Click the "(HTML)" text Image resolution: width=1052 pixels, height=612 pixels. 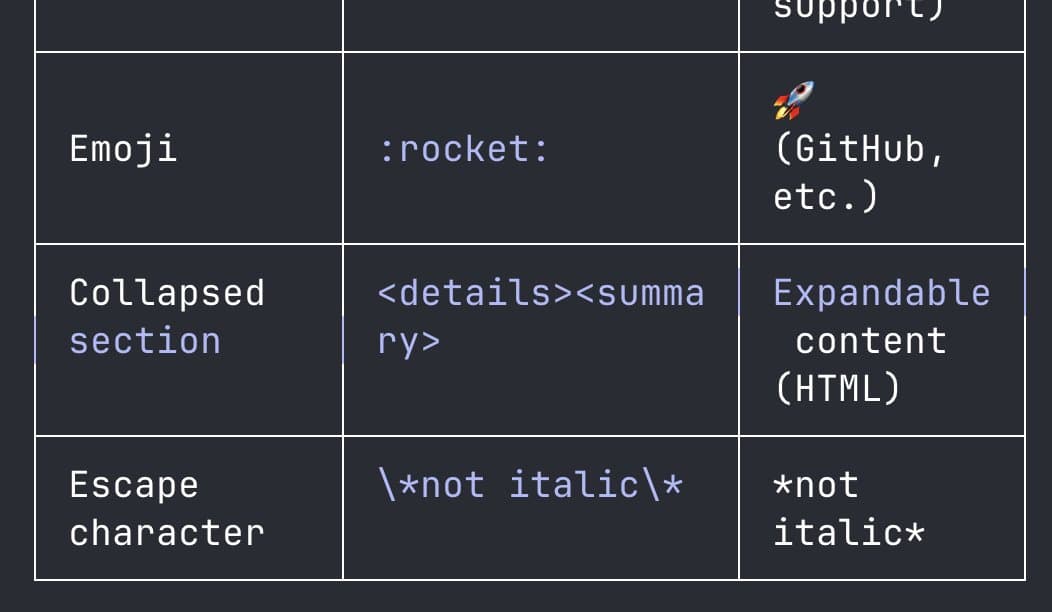pyautogui.click(x=837, y=388)
